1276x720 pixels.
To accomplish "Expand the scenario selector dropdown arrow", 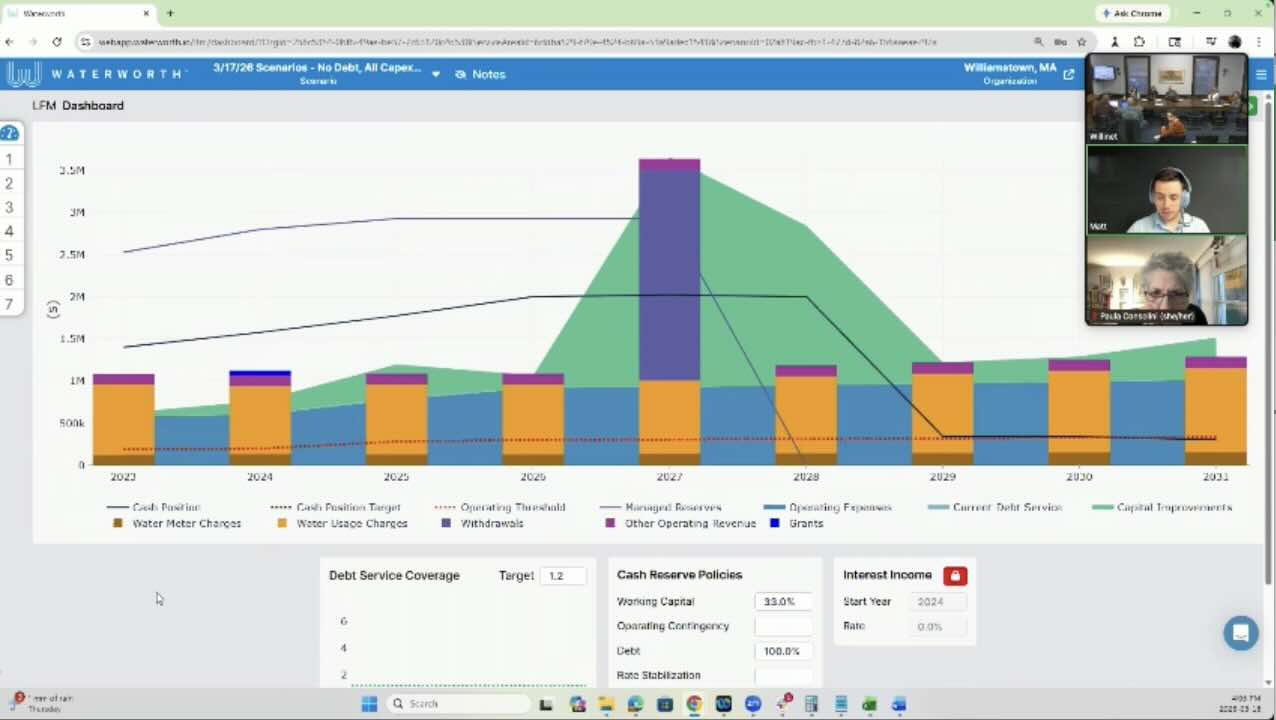I will [435, 75].
